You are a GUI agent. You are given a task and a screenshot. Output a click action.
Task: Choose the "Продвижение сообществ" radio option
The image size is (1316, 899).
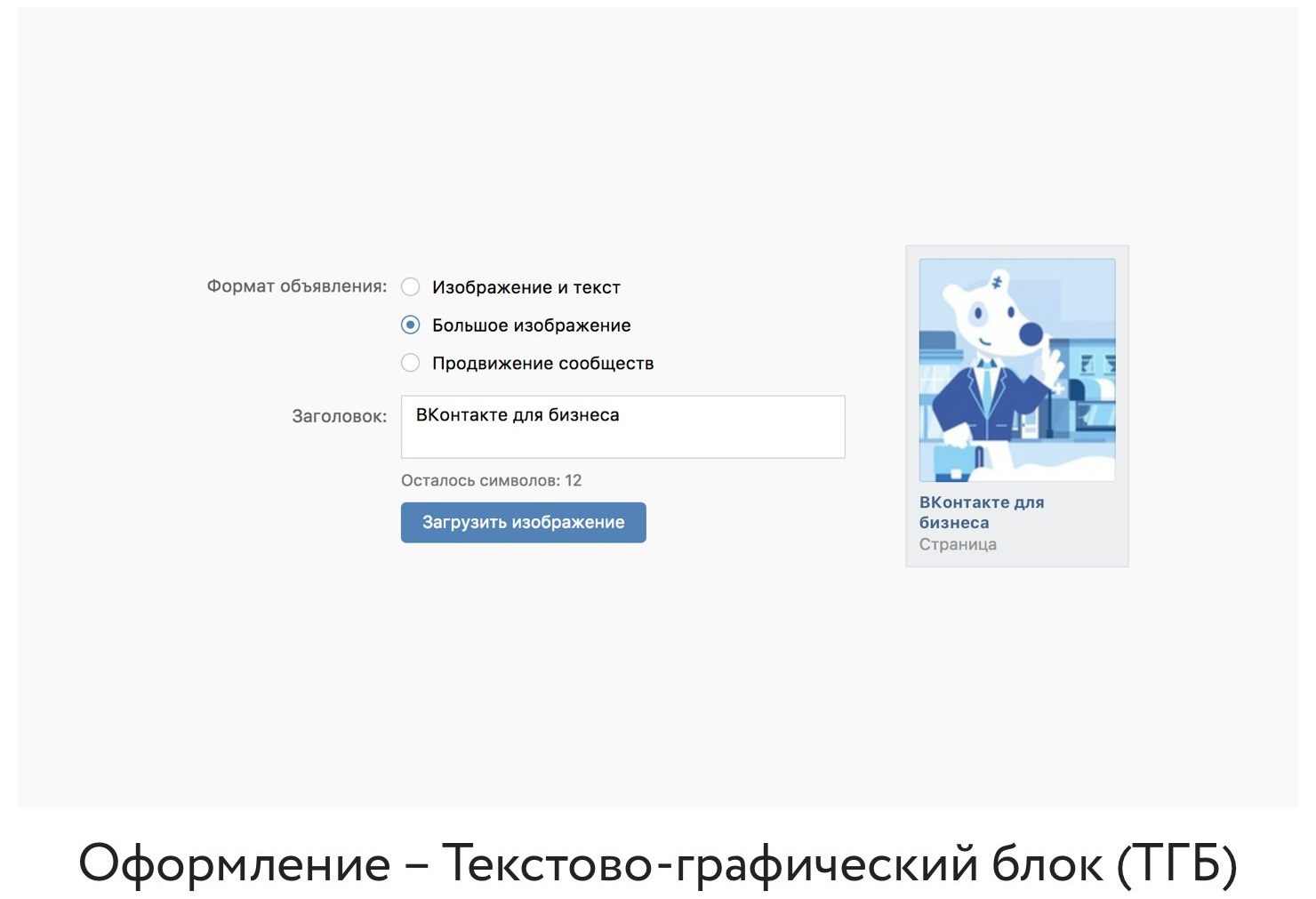410,363
